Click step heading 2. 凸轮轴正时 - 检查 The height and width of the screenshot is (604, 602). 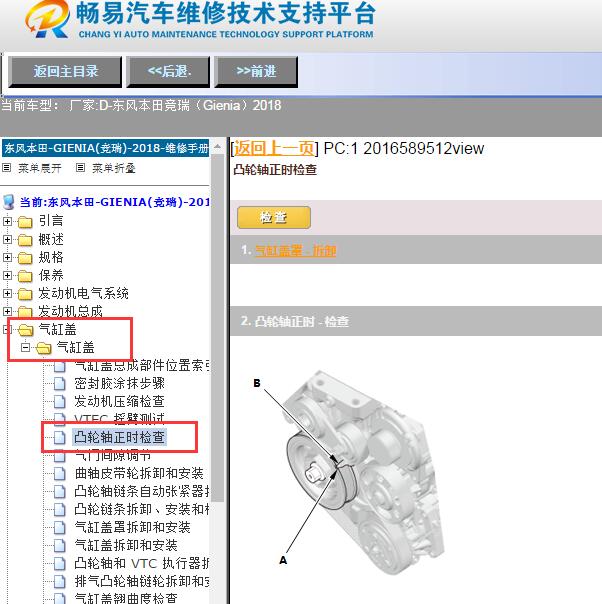[x=295, y=321]
